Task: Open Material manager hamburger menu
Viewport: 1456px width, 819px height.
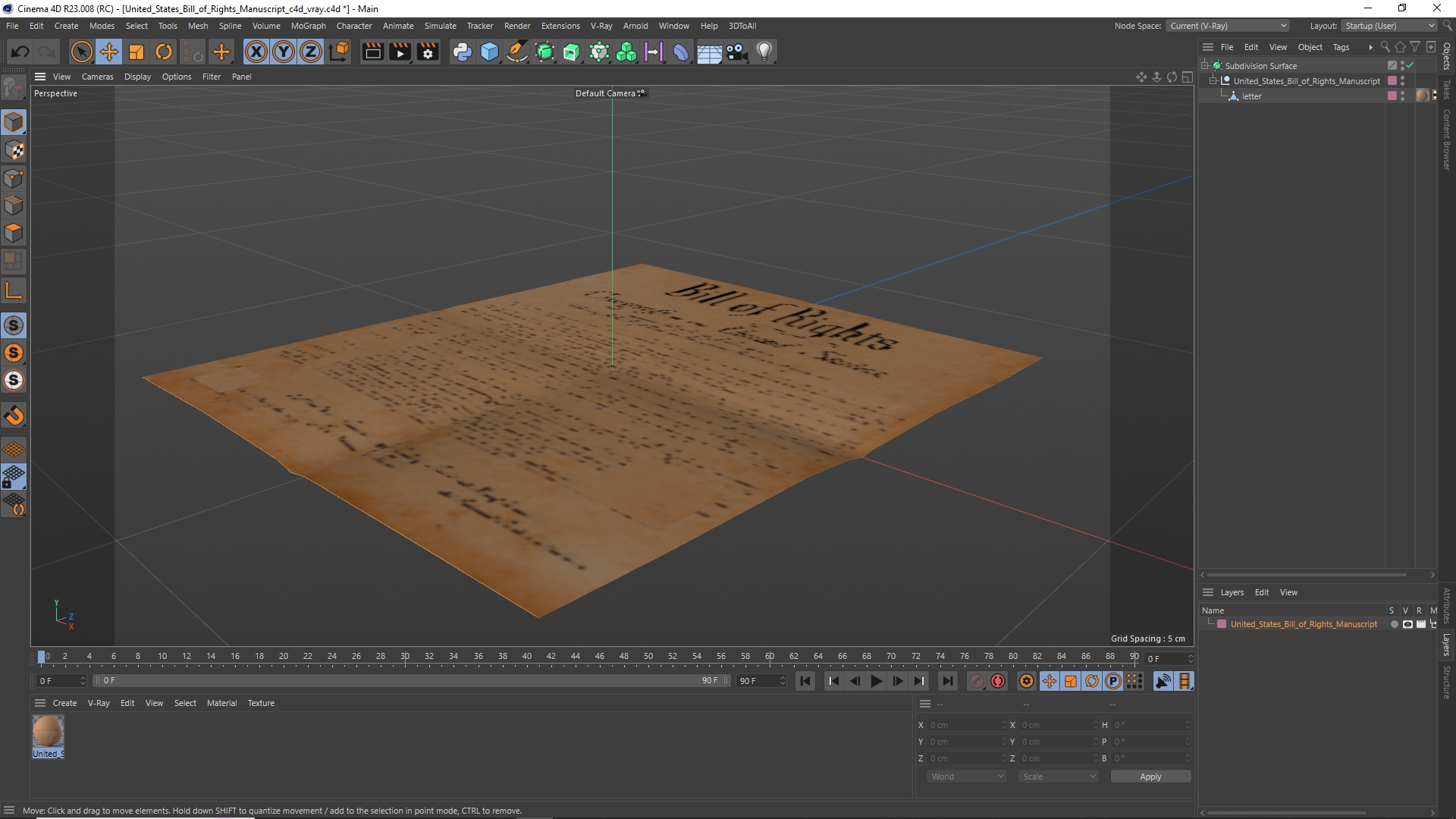Action: [x=40, y=703]
